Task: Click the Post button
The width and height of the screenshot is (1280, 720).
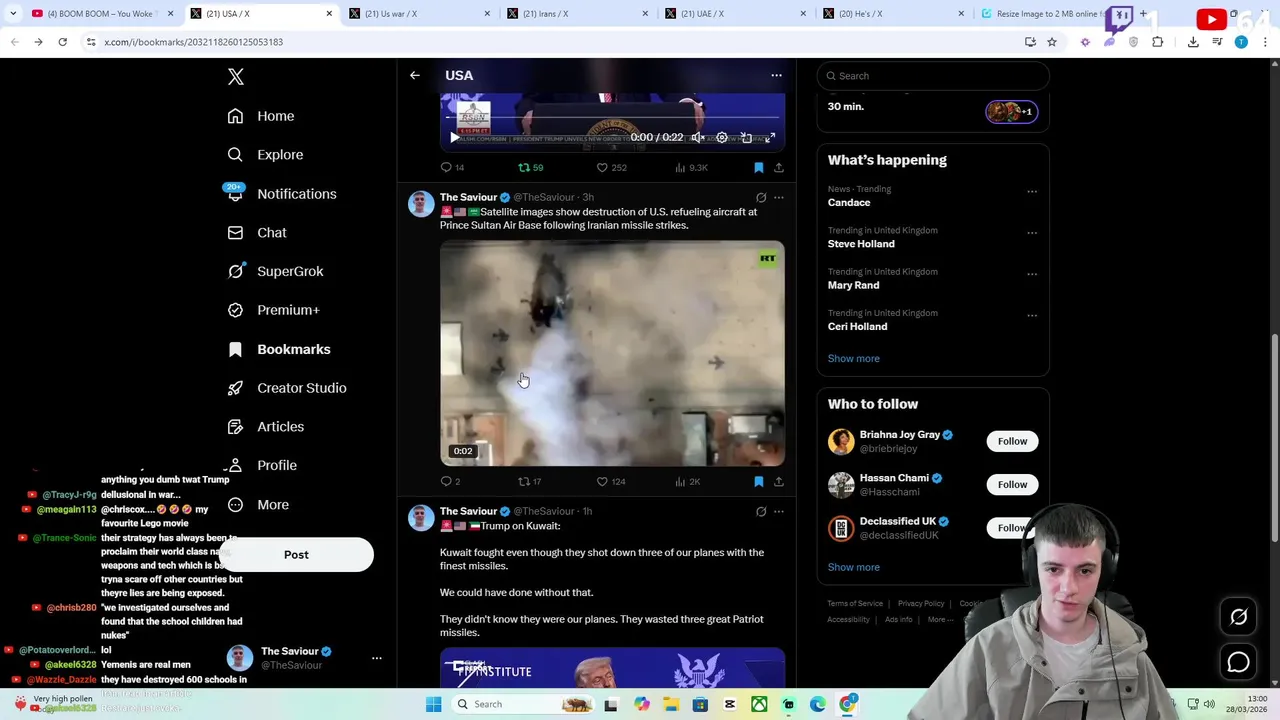Action: click(x=296, y=555)
